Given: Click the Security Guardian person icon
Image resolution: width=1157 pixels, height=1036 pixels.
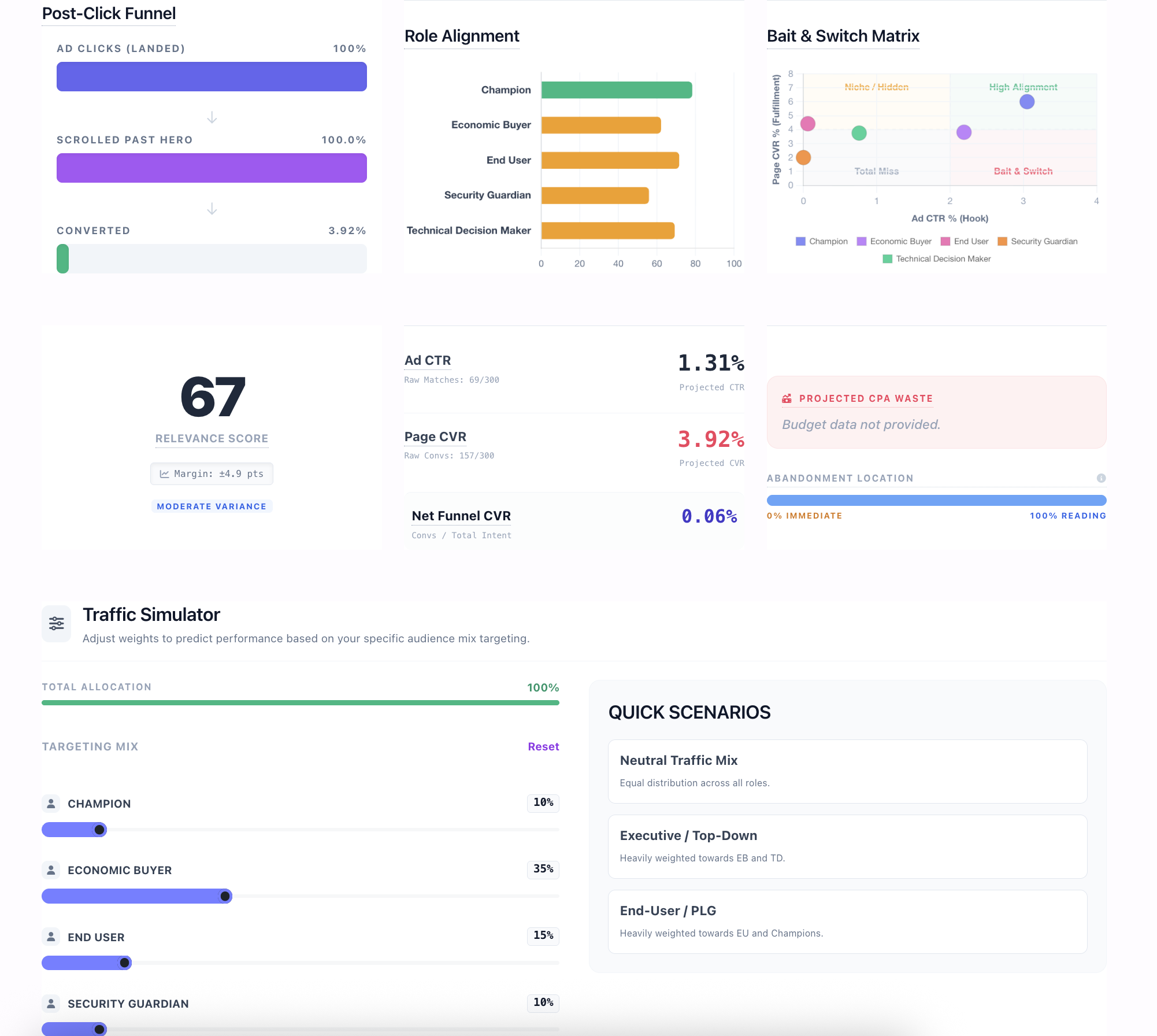Looking at the screenshot, I should (x=51, y=1004).
